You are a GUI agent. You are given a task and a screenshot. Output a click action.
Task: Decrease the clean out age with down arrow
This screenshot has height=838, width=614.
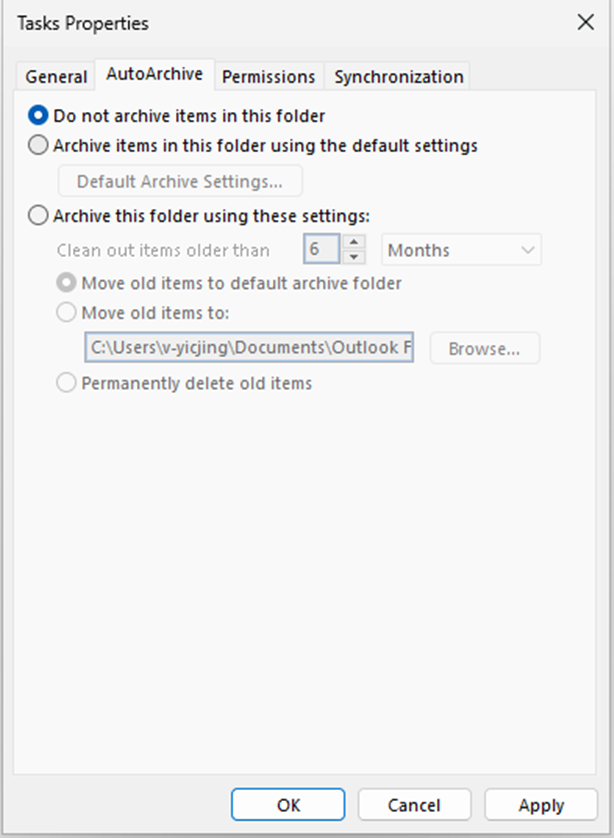(352, 256)
